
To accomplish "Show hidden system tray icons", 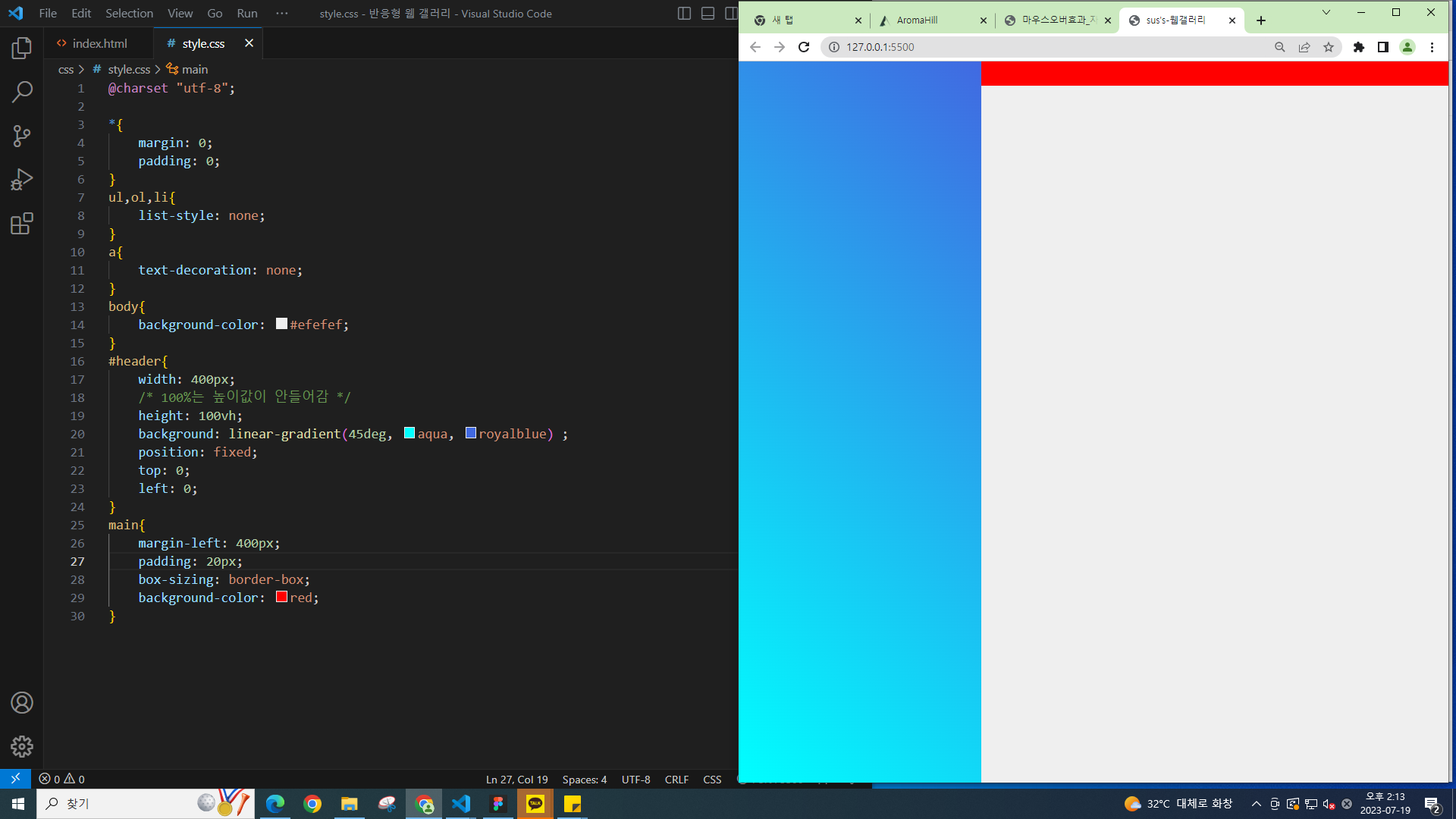I will coord(1257,804).
